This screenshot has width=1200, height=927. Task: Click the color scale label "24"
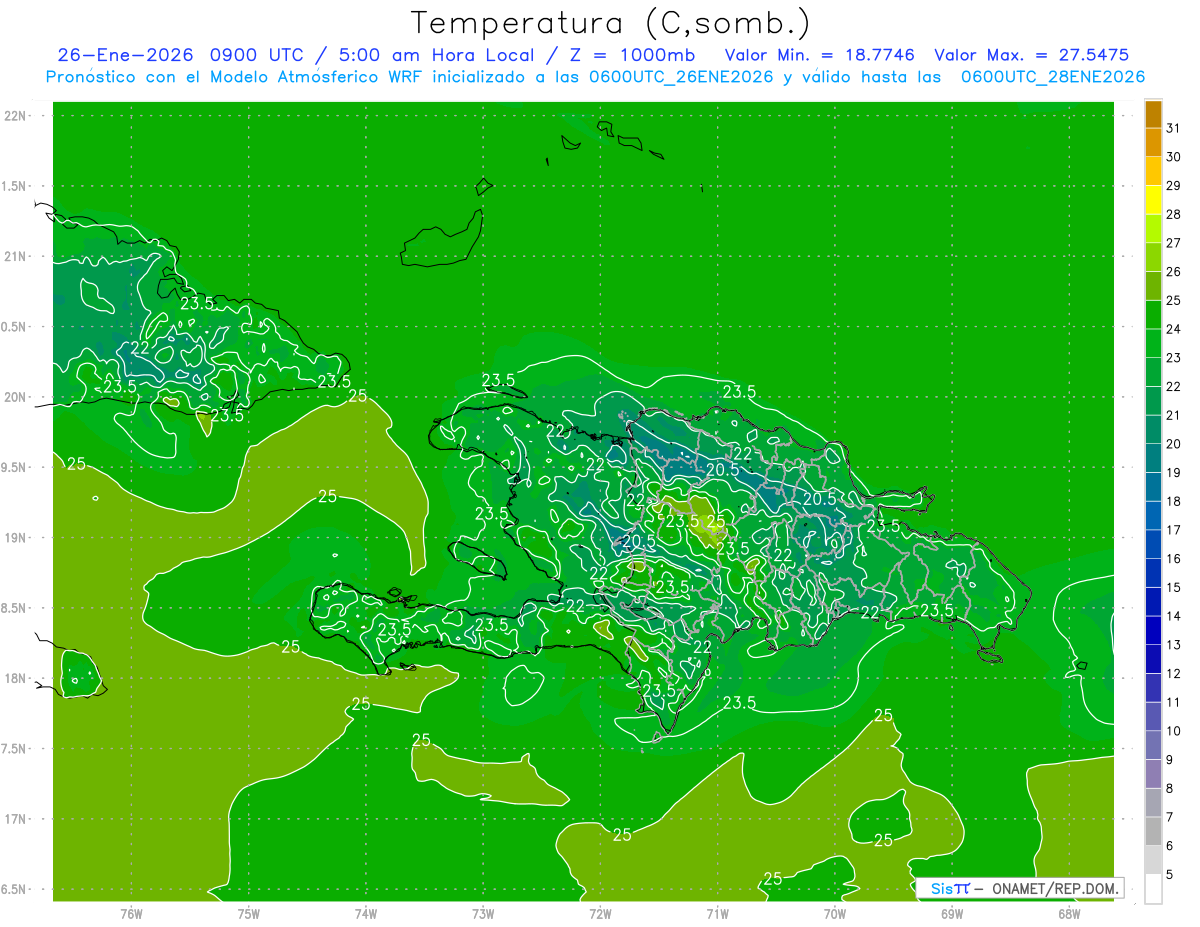click(x=1173, y=329)
